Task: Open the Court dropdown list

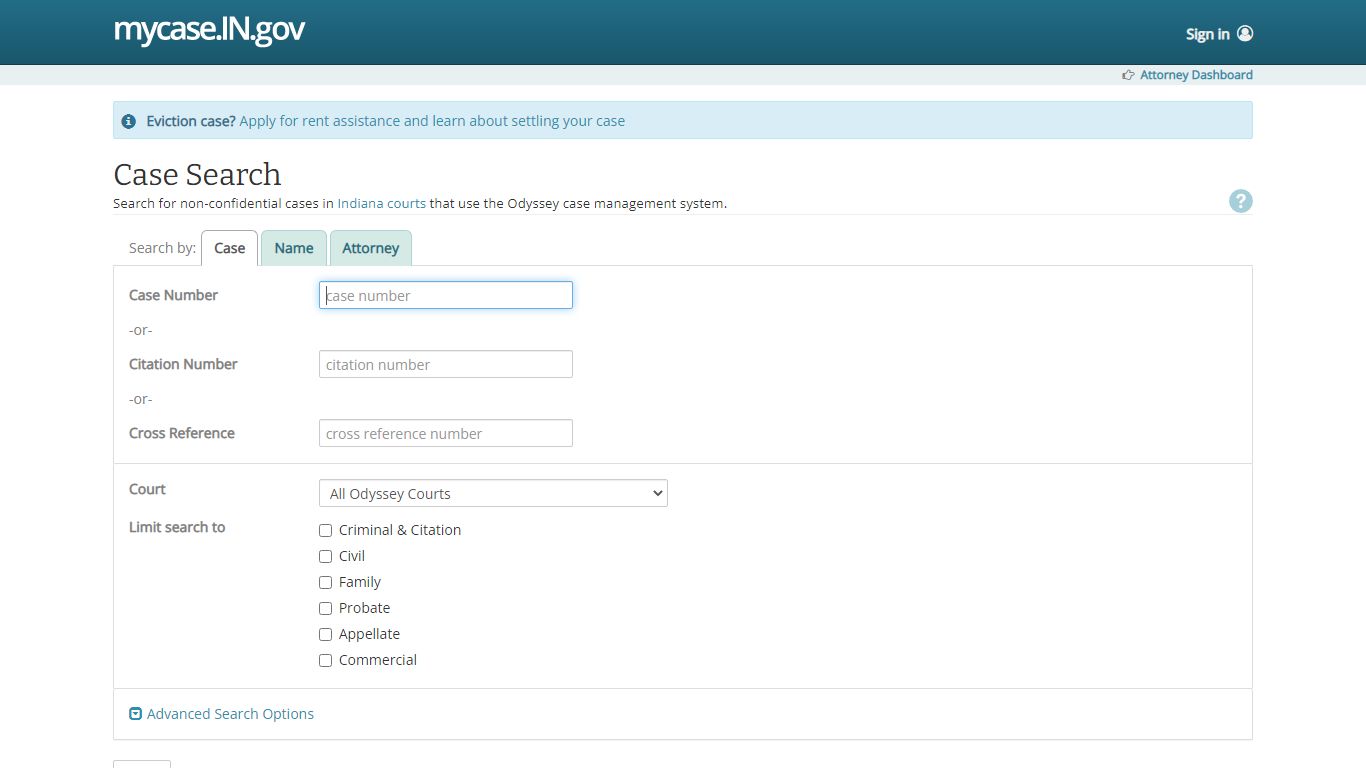Action: point(493,493)
